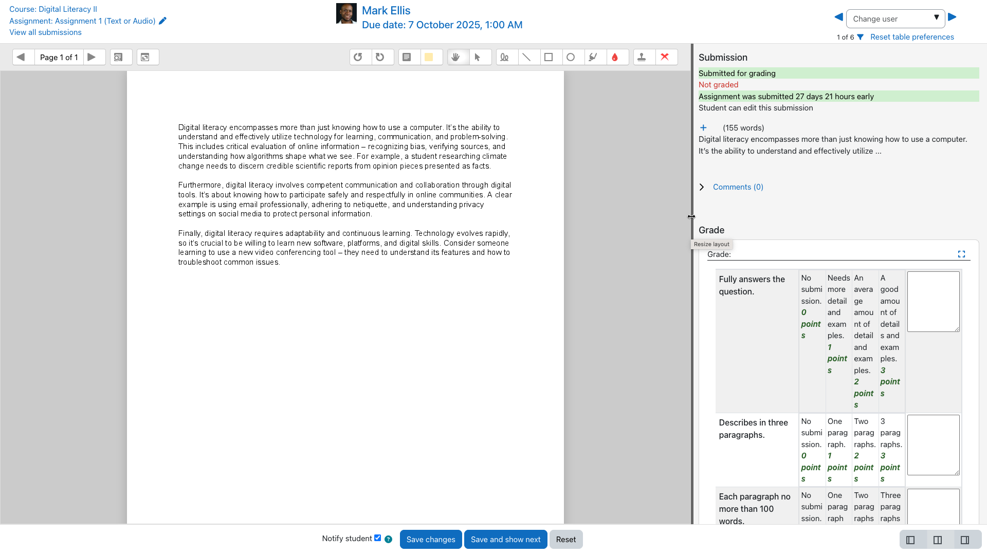This screenshot has width=987, height=555.
Task: Switch to default split layout
Action: tap(938, 540)
